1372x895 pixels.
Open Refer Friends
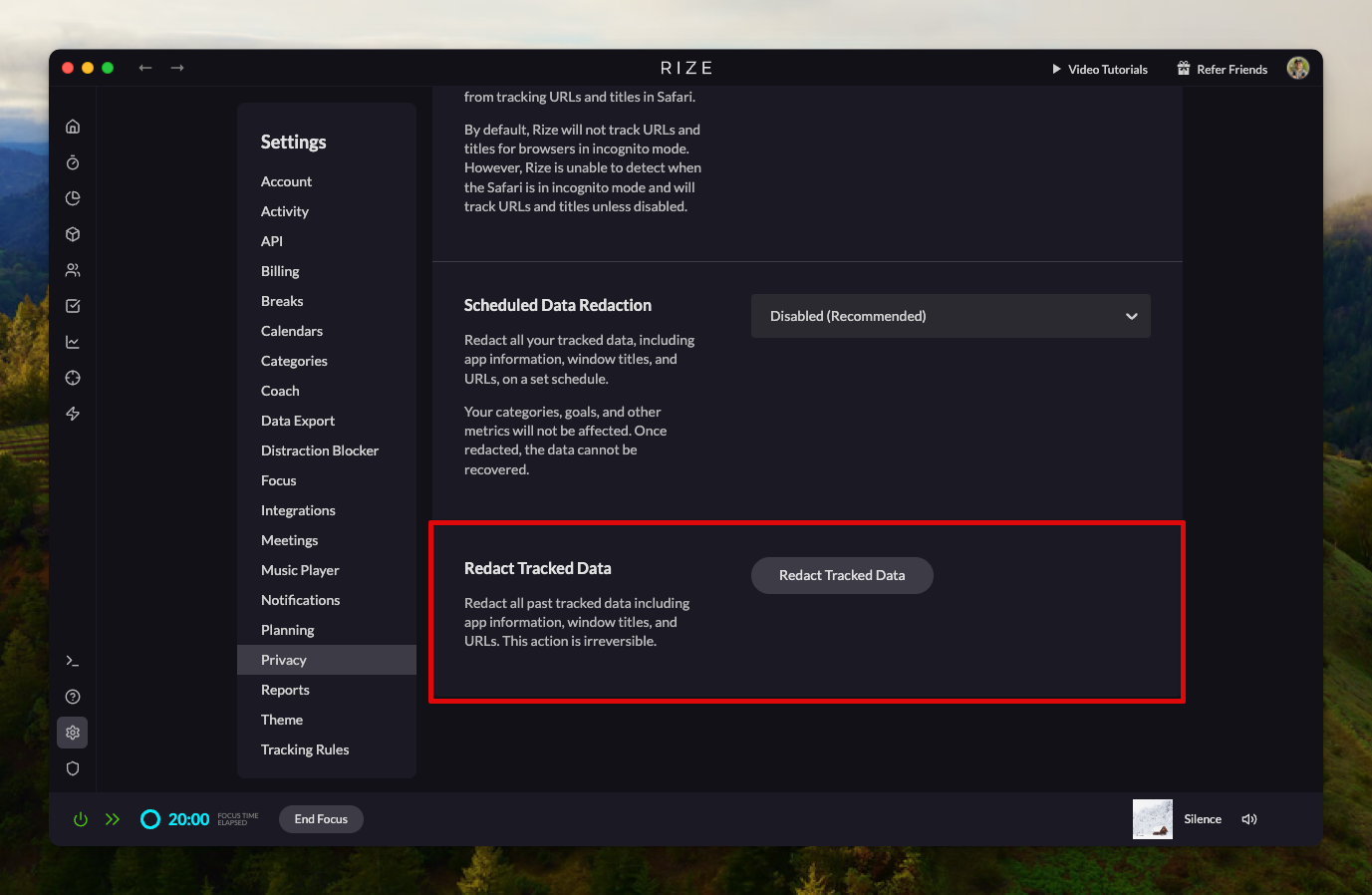(1223, 70)
